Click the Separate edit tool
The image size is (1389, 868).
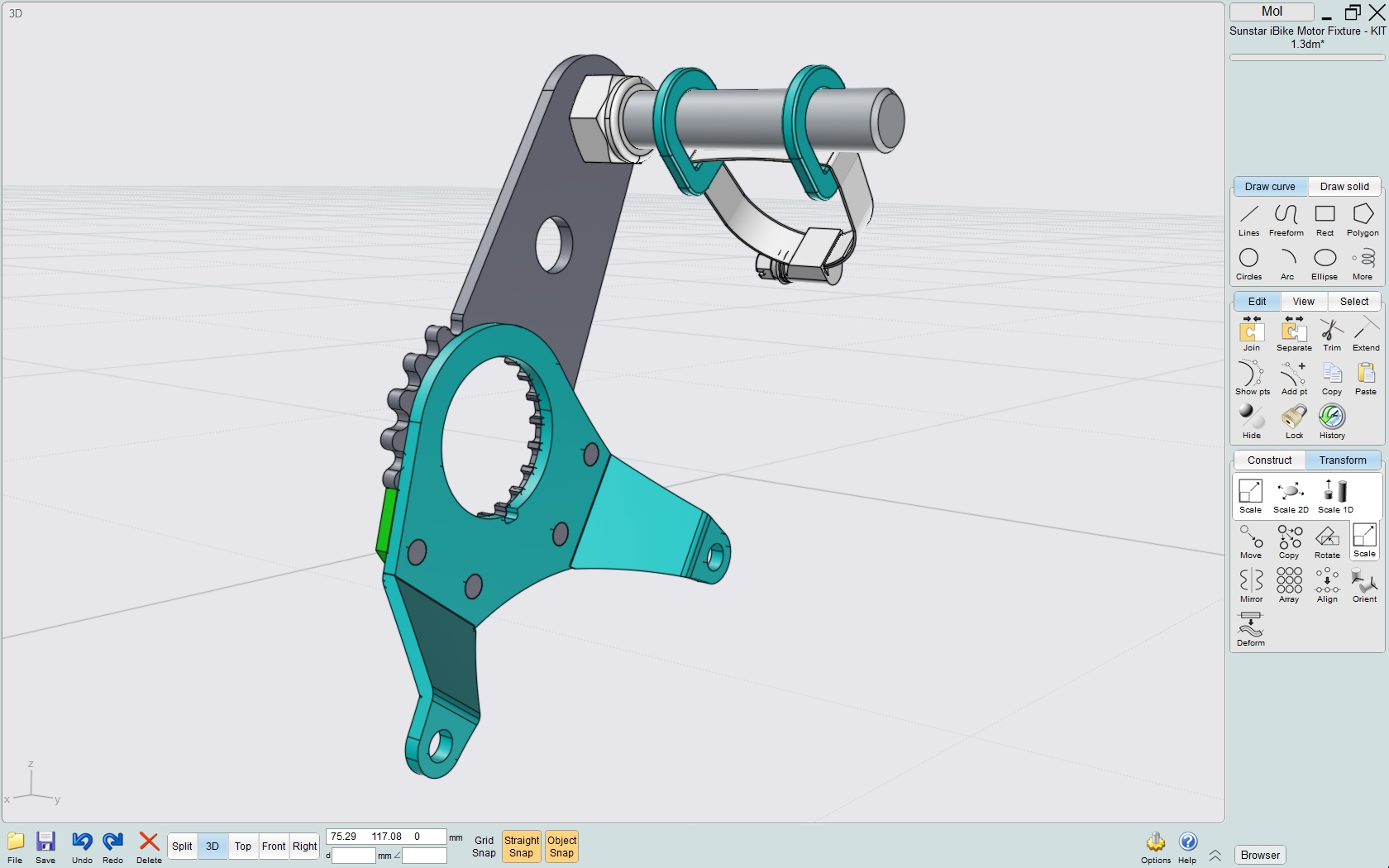click(1294, 335)
